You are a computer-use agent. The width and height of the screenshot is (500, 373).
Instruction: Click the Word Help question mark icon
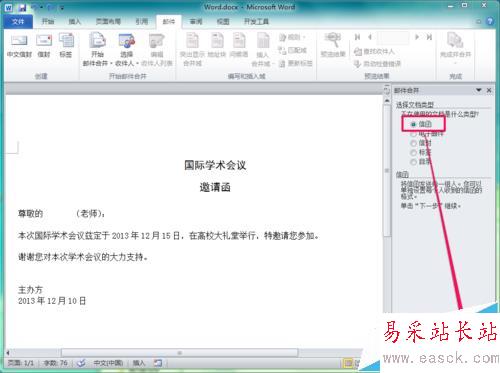pyautogui.click(x=490, y=22)
